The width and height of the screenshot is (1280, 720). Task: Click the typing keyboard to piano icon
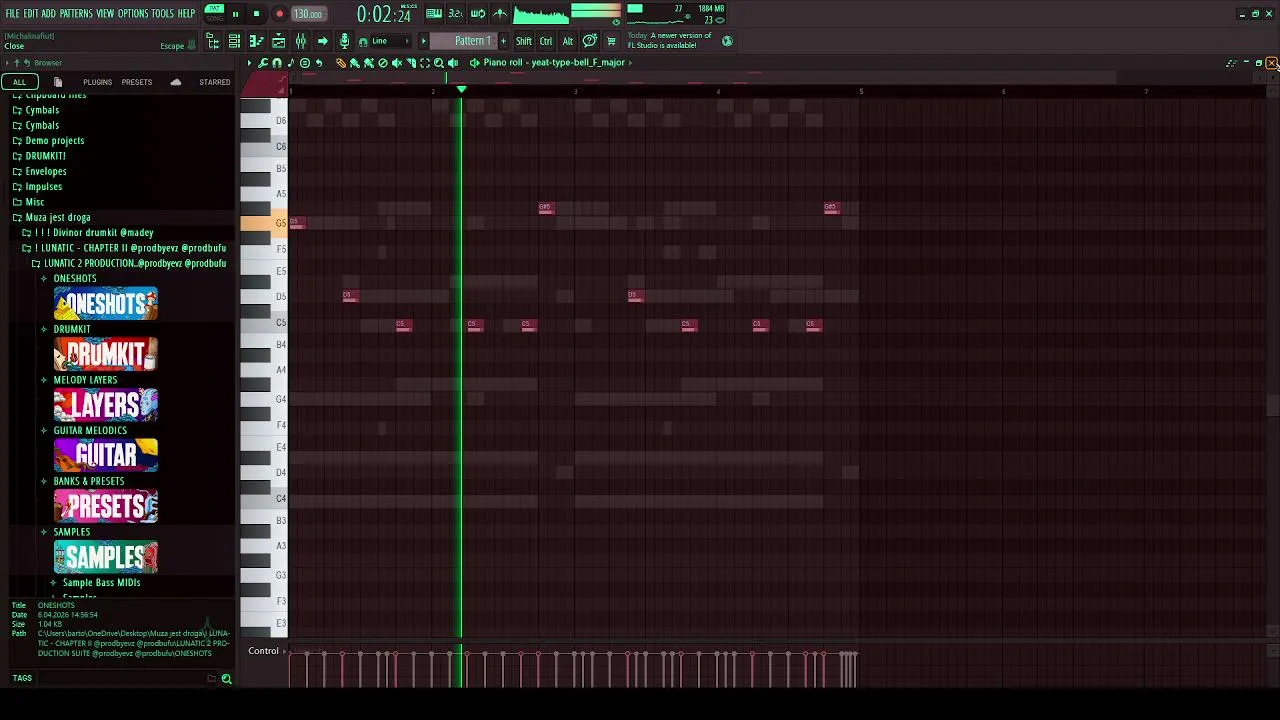pyautogui.click(x=434, y=14)
